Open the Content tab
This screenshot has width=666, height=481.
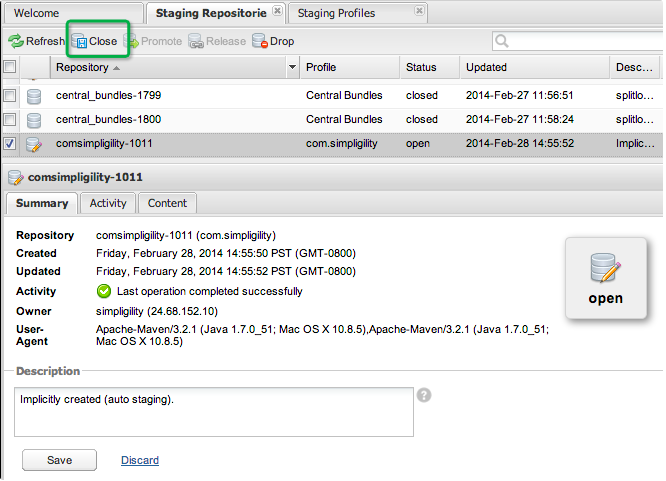(x=167, y=203)
